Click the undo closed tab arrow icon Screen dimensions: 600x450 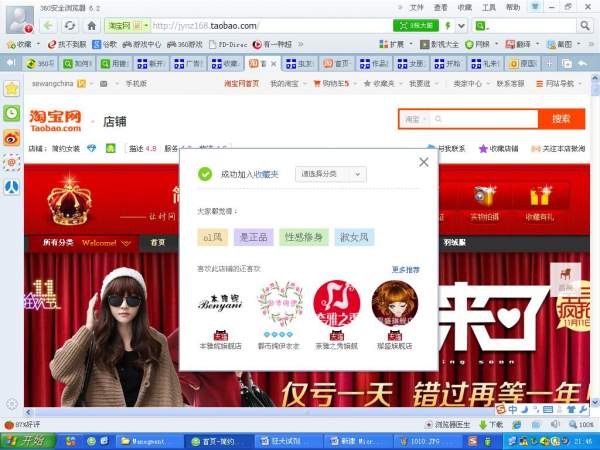click(x=582, y=63)
